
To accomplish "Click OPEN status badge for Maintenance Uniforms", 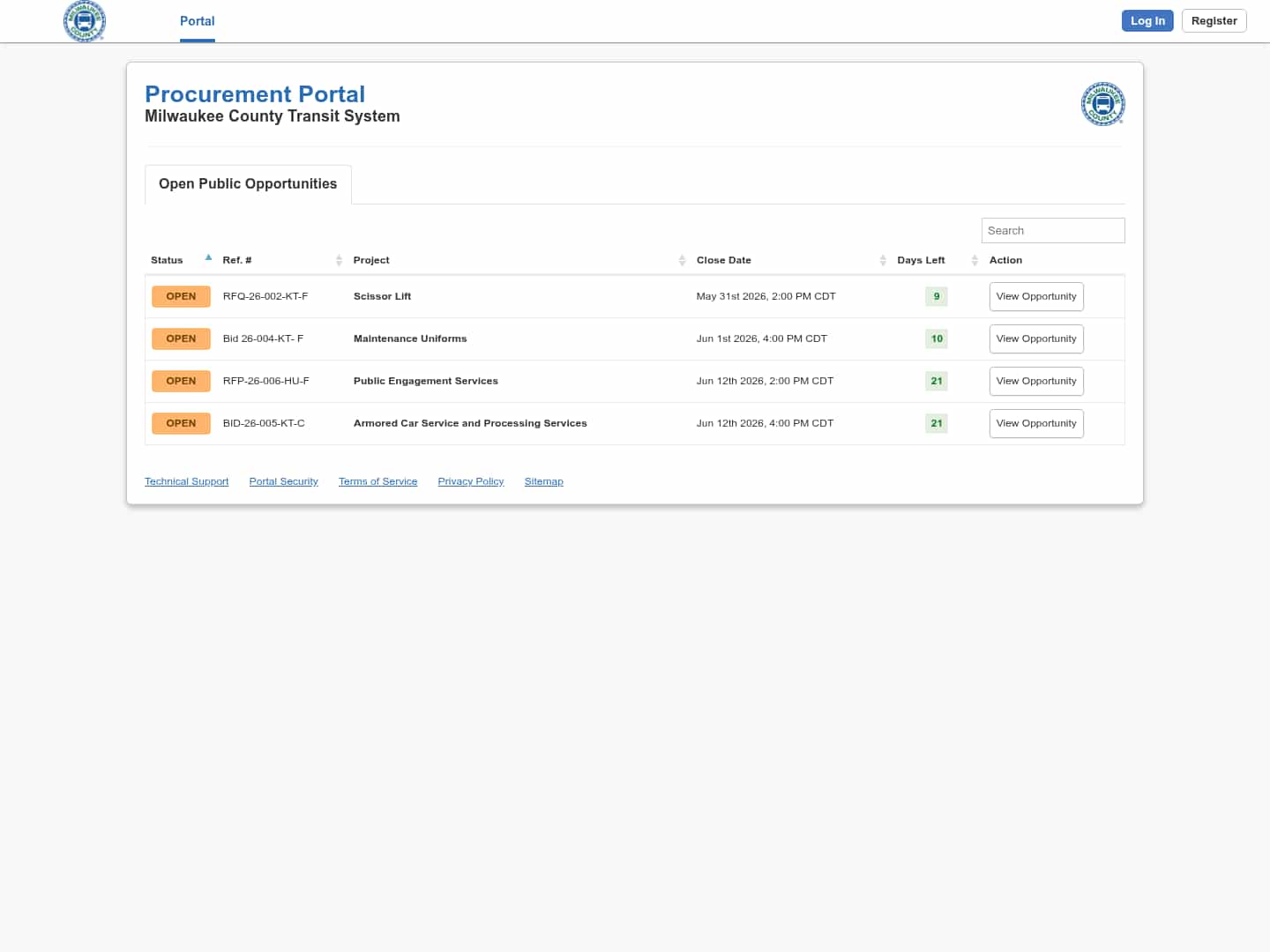I will [181, 338].
